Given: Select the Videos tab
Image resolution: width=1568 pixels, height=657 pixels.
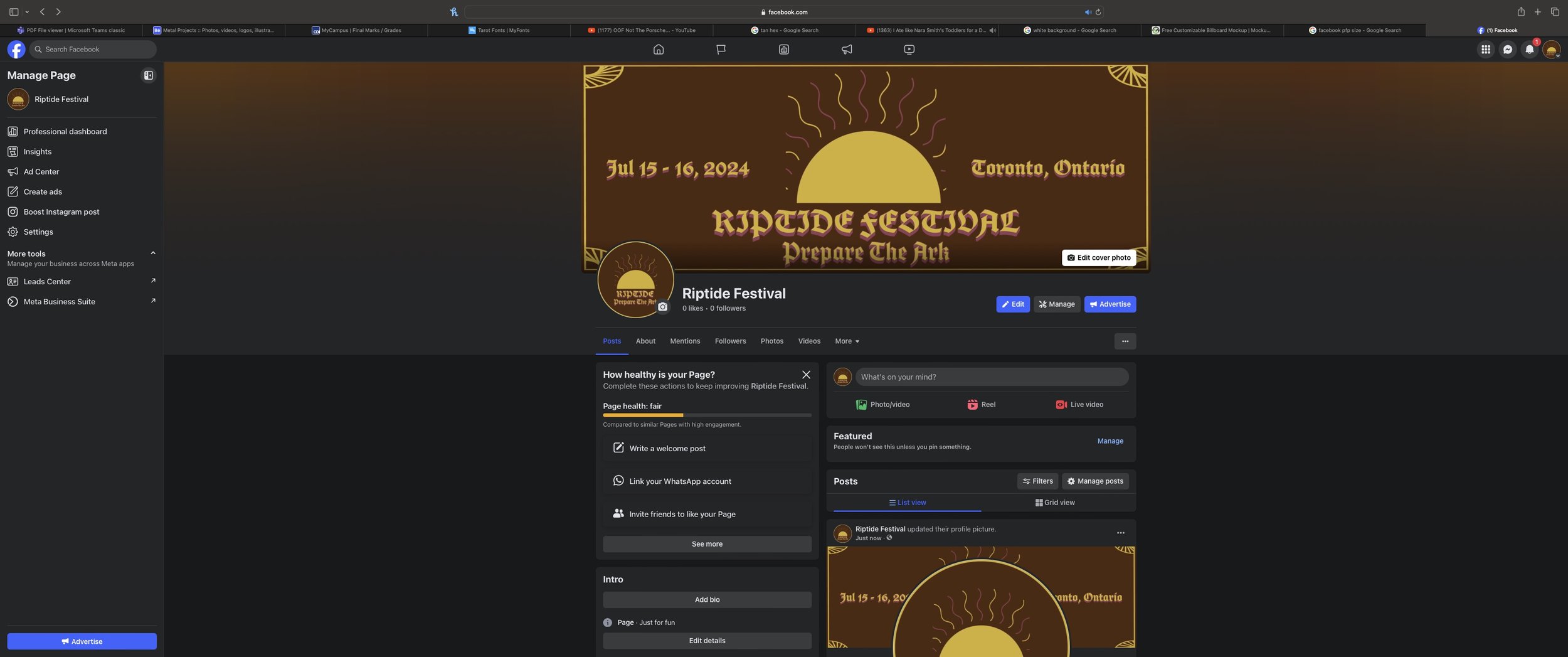Looking at the screenshot, I should [x=809, y=341].
